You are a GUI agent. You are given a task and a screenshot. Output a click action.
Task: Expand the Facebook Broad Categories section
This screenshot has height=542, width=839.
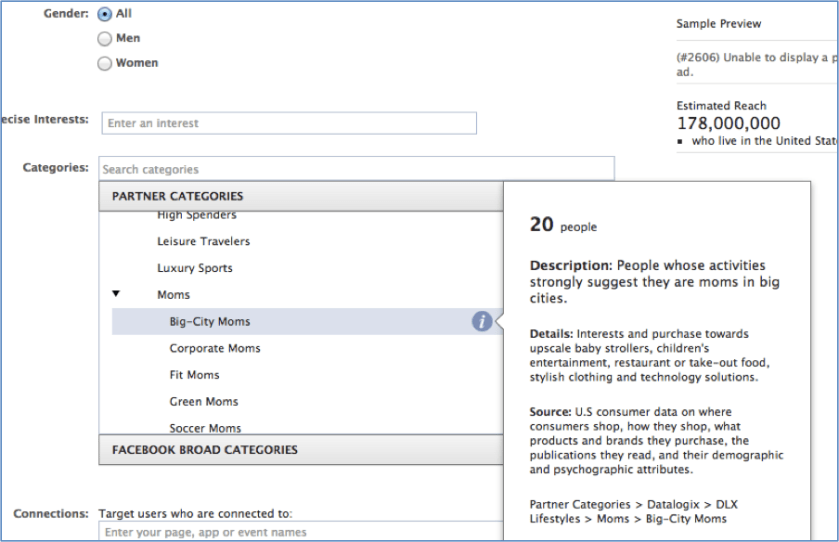[301, 449]
